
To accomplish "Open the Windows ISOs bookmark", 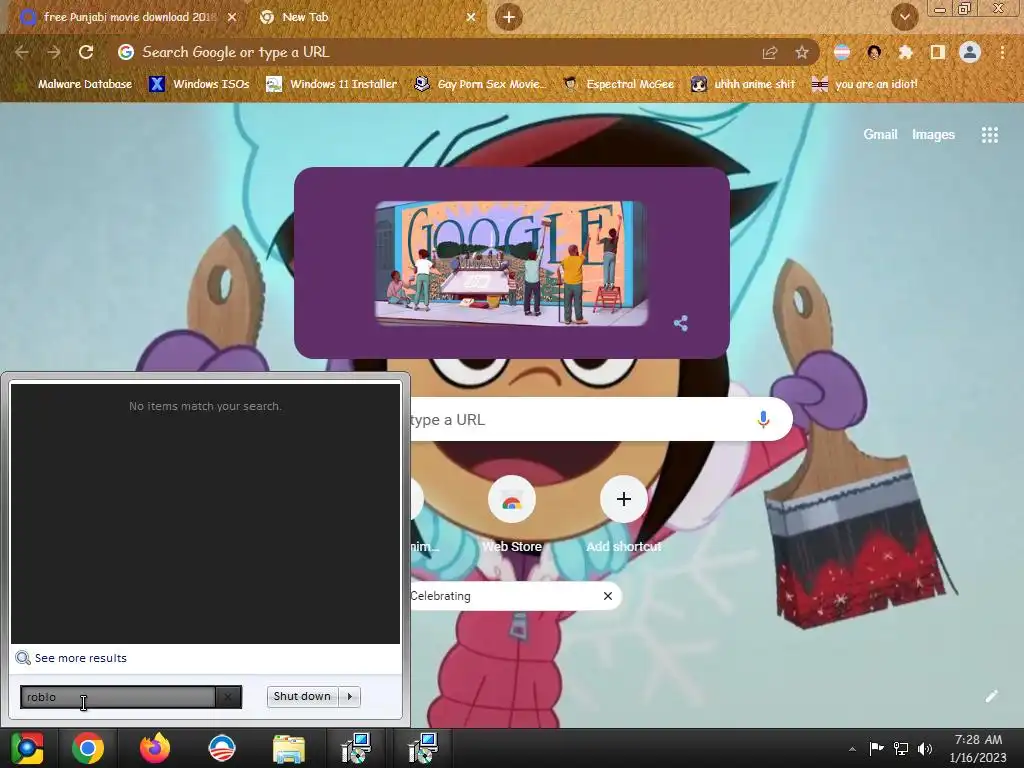I will tap(199, 84).
